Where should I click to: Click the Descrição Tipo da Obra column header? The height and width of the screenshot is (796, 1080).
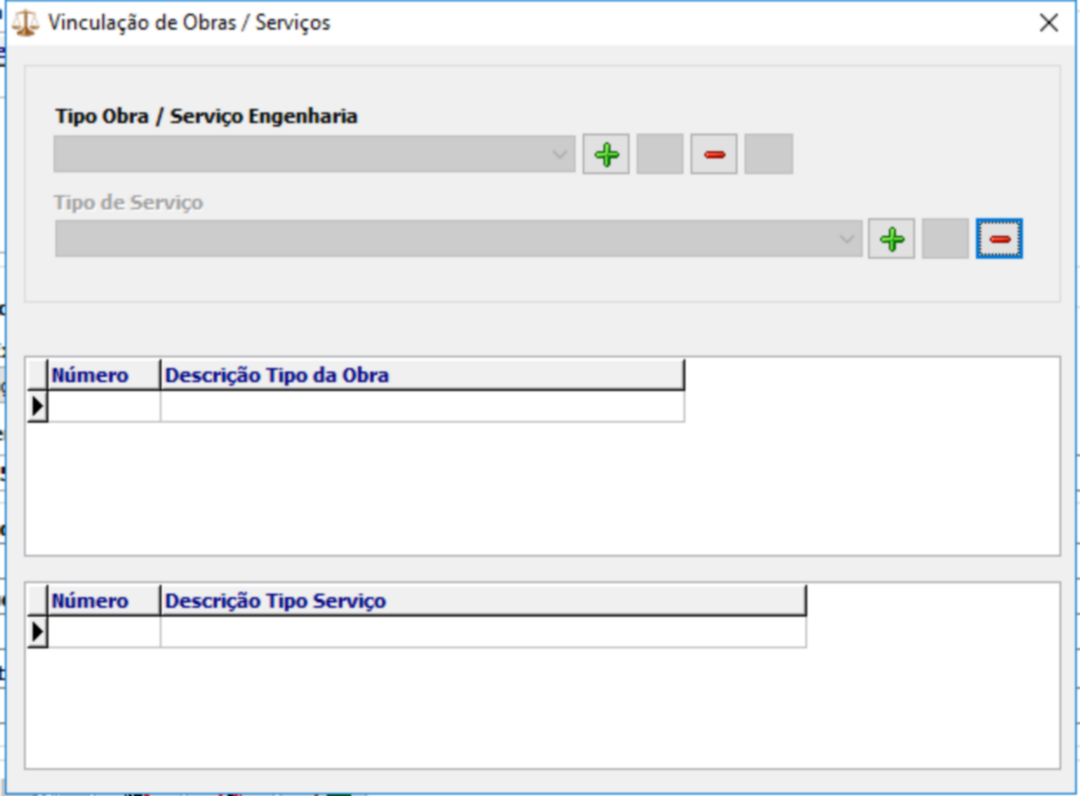[x=421, y=375]
